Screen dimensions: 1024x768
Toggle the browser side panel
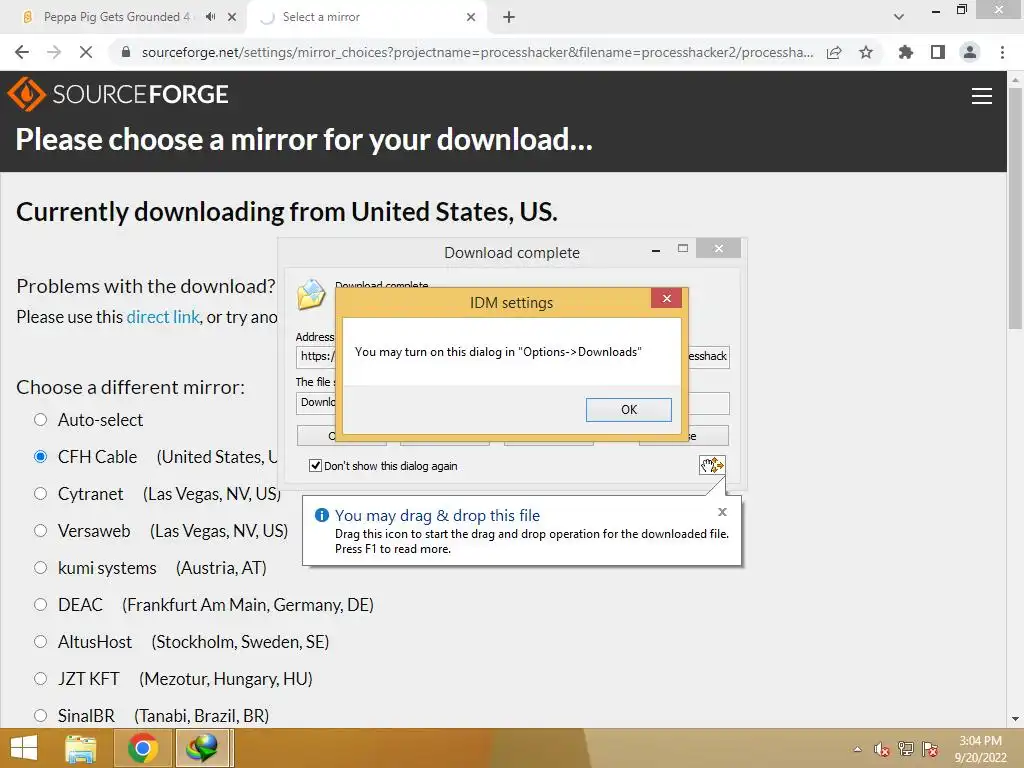click(x=938, y=52)
